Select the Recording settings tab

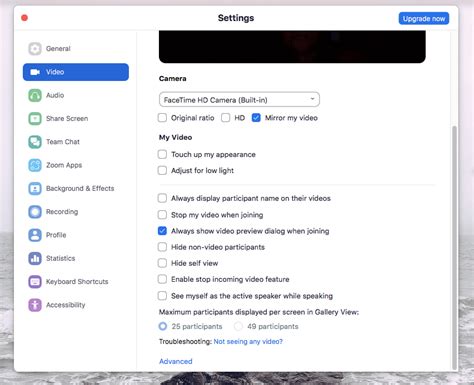pos(76,212)
